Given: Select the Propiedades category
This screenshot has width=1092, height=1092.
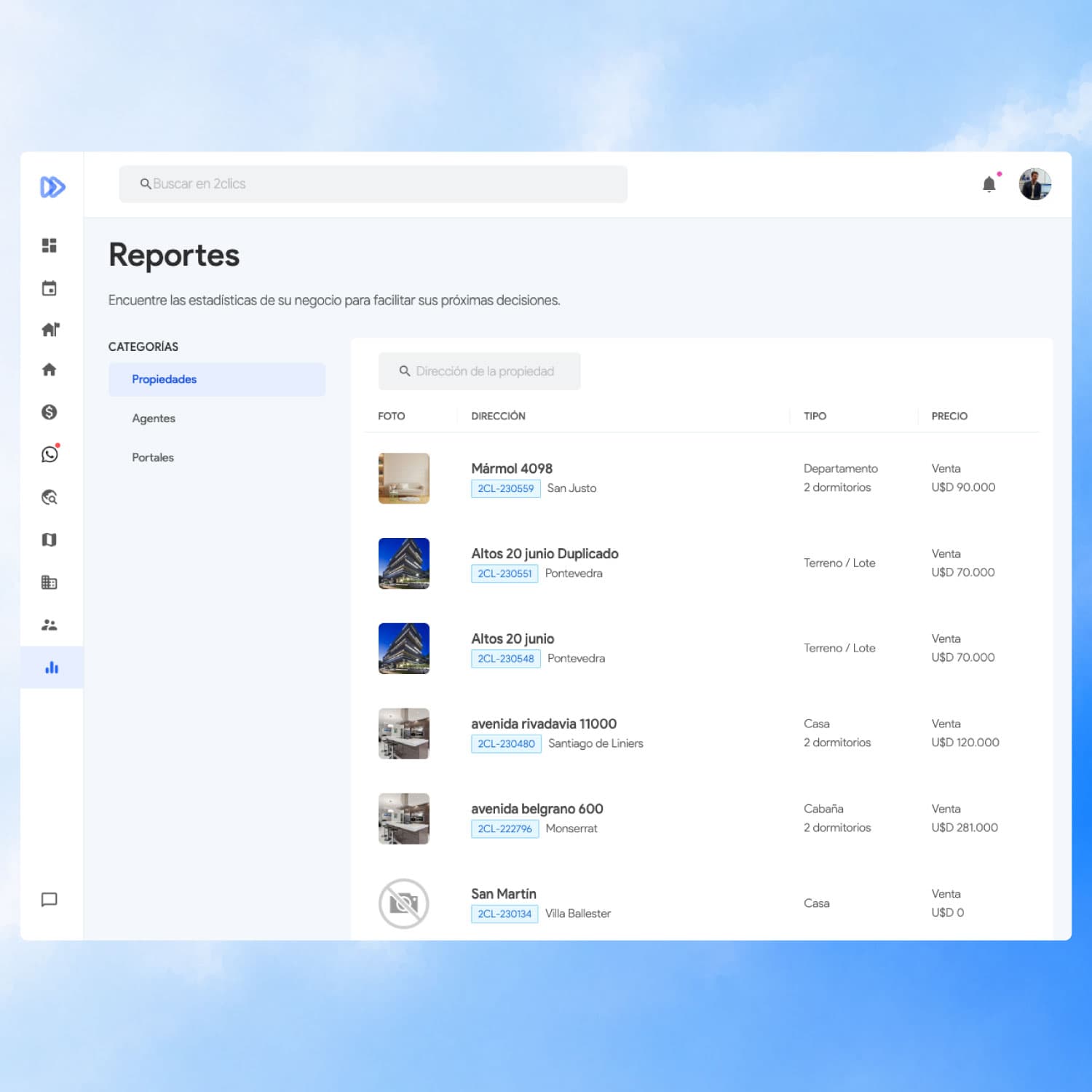Looking at the screenshot, I should (x=217, y=379).
